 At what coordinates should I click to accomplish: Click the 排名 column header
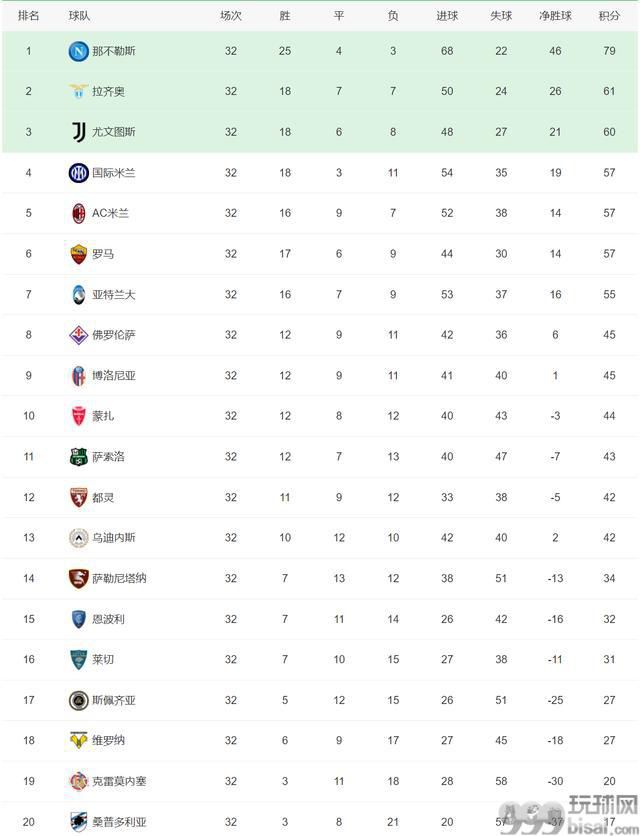click(x=28, y=15)
